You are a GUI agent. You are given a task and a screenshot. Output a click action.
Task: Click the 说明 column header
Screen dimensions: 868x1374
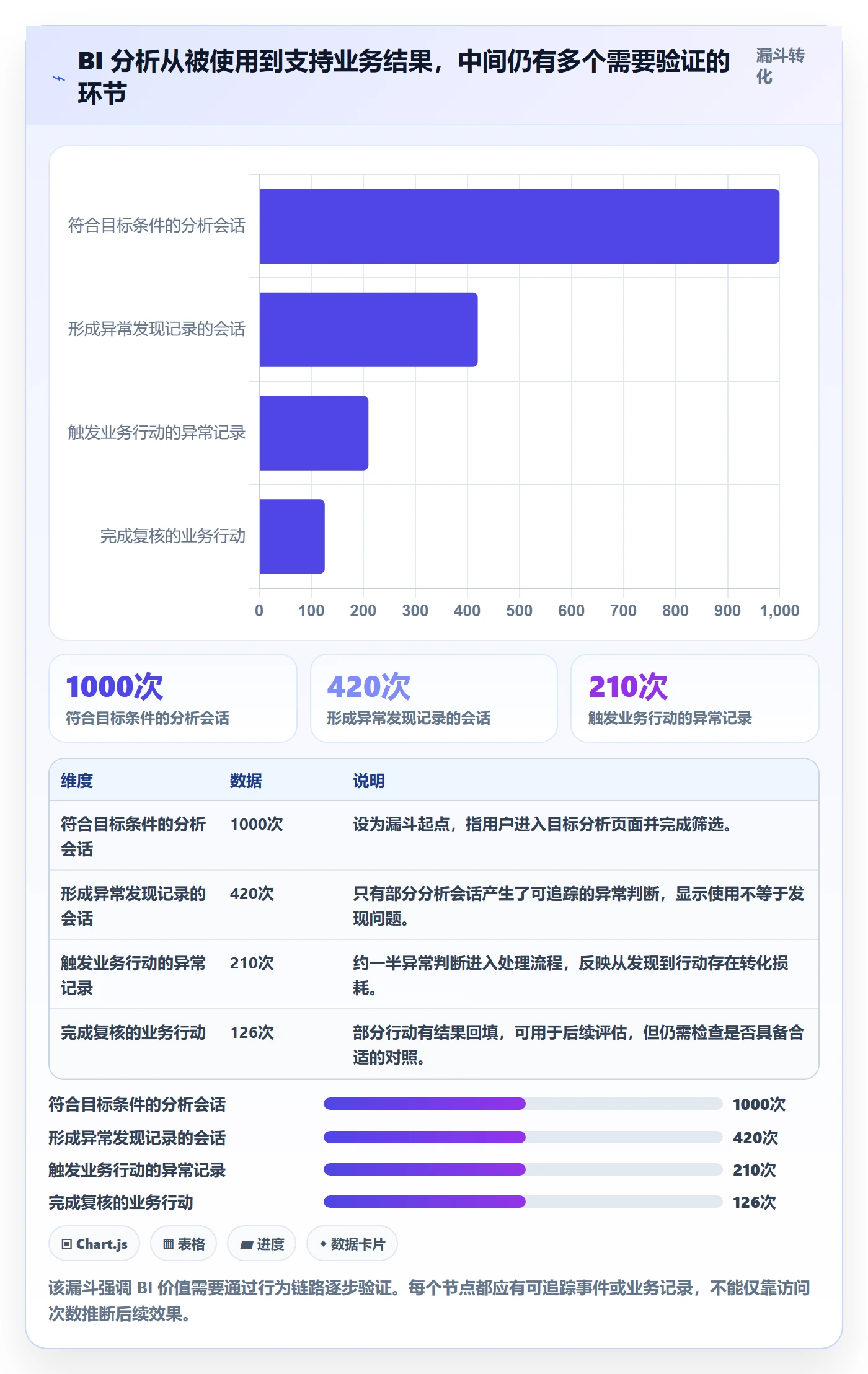click(x=369, y=781)
